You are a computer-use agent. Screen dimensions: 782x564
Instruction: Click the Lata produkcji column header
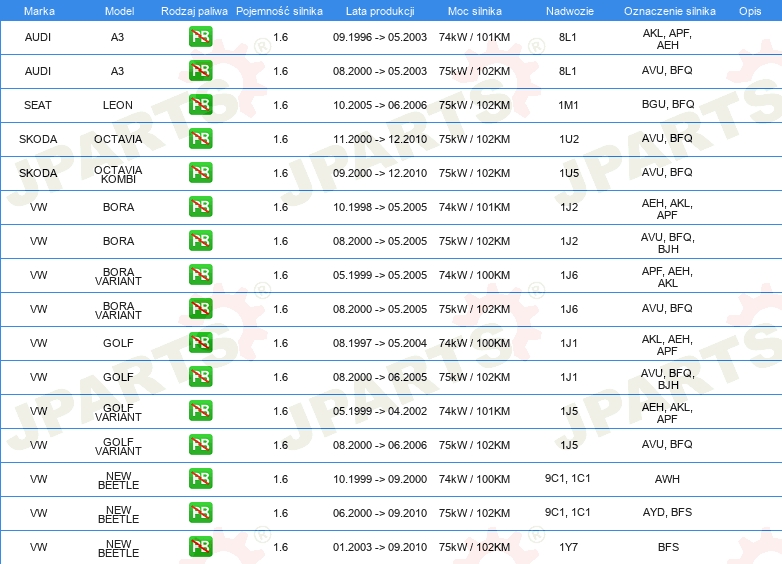coord(380,11)
